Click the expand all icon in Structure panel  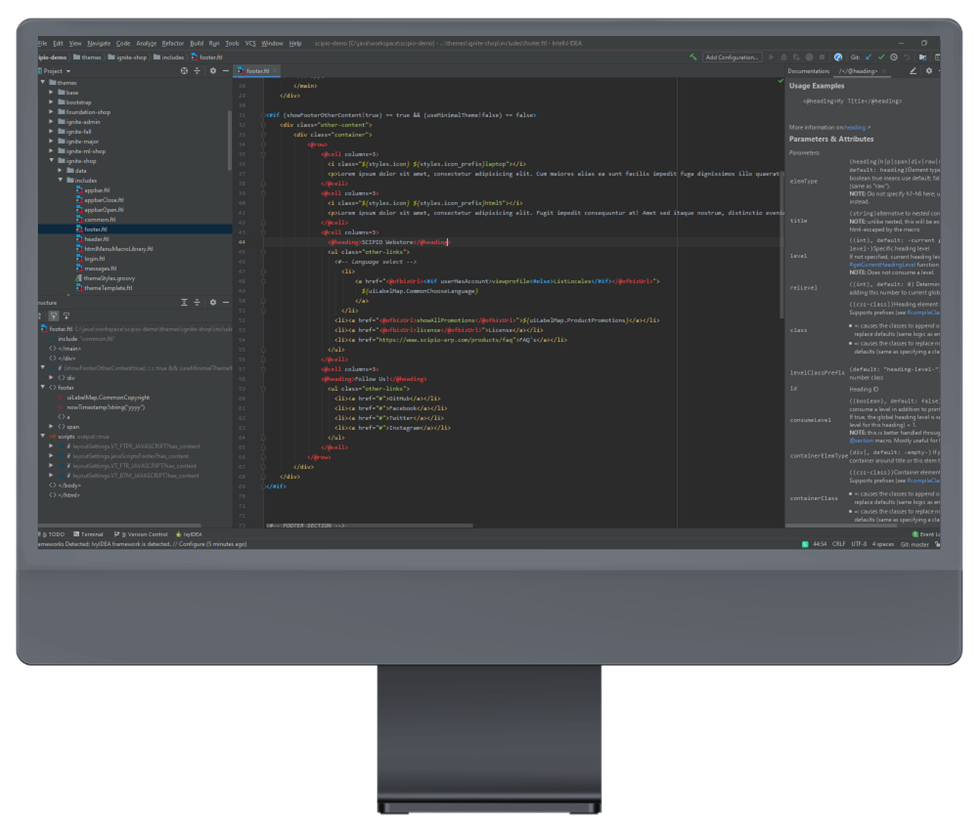pos(184,303)
